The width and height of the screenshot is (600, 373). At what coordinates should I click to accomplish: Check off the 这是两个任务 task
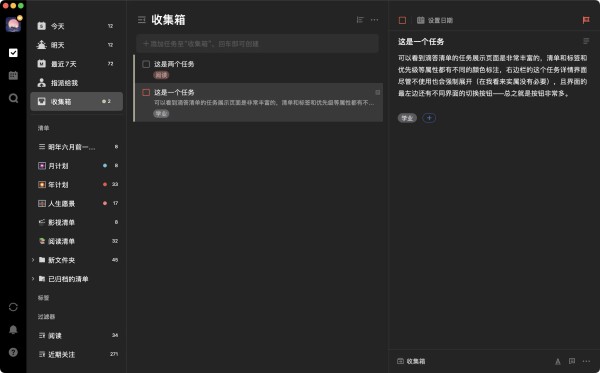tap(146, 64)
